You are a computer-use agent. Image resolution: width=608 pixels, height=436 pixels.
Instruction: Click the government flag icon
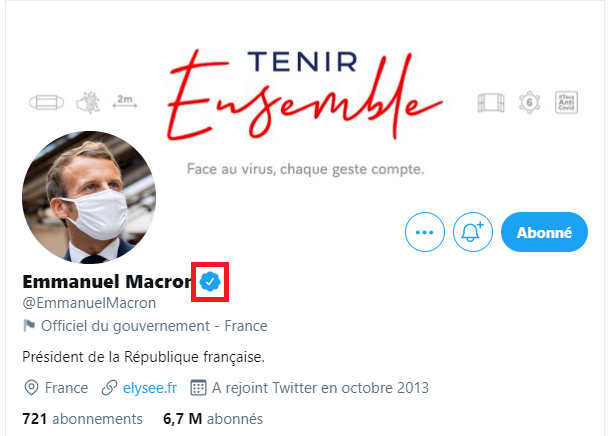point(29,326)
